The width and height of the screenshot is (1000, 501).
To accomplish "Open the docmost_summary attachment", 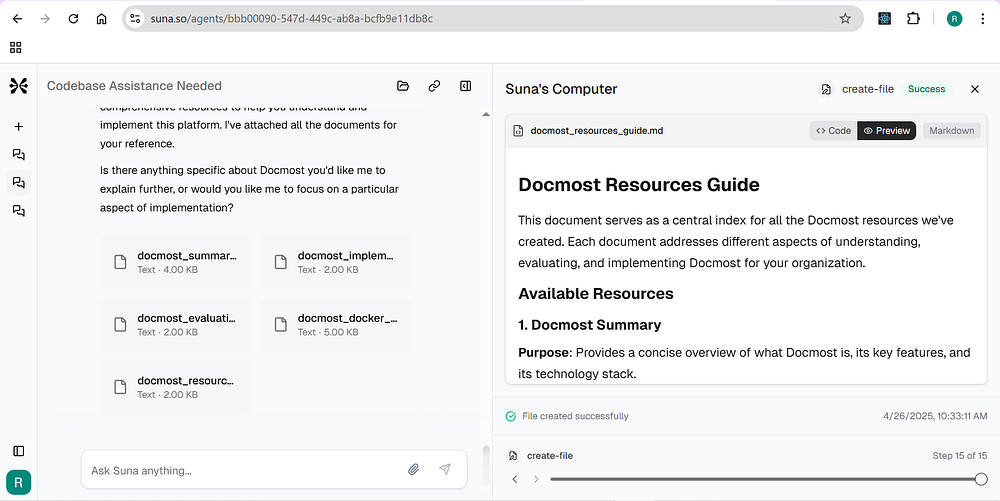I will 175,262.
